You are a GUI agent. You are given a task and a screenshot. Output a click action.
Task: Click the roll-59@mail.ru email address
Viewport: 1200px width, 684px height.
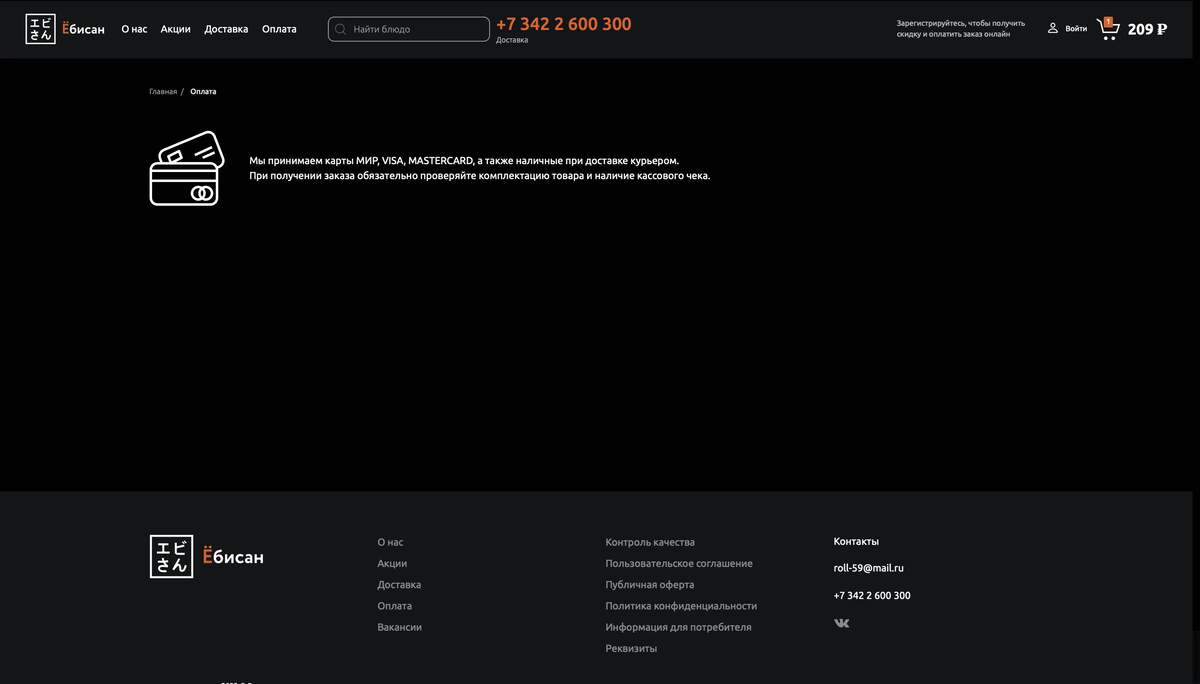868,568
